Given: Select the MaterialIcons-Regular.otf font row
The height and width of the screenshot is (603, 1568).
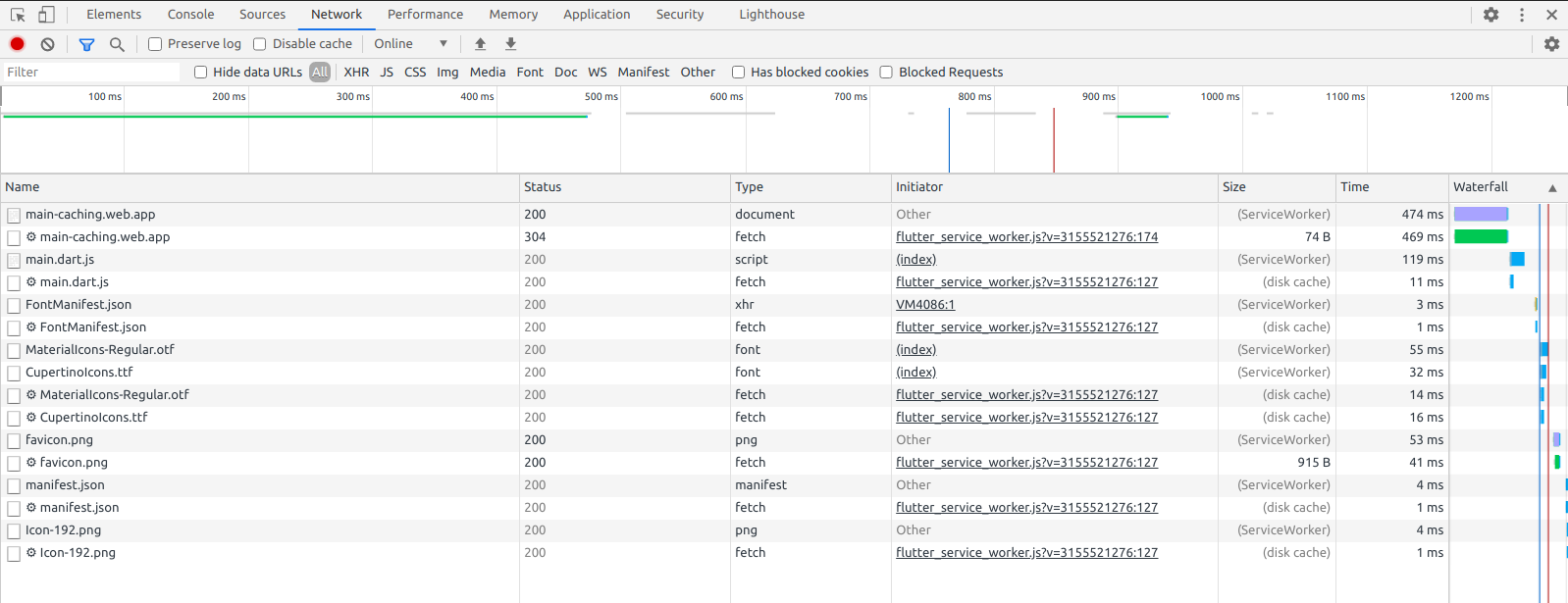Looking at the screenshot, I should click(x=784, y=350).
